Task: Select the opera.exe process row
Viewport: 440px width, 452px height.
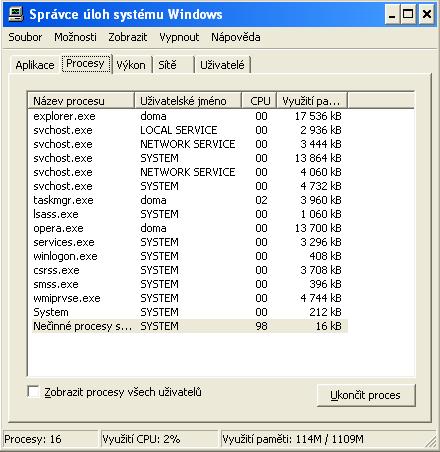Action: tap(188, 228)
